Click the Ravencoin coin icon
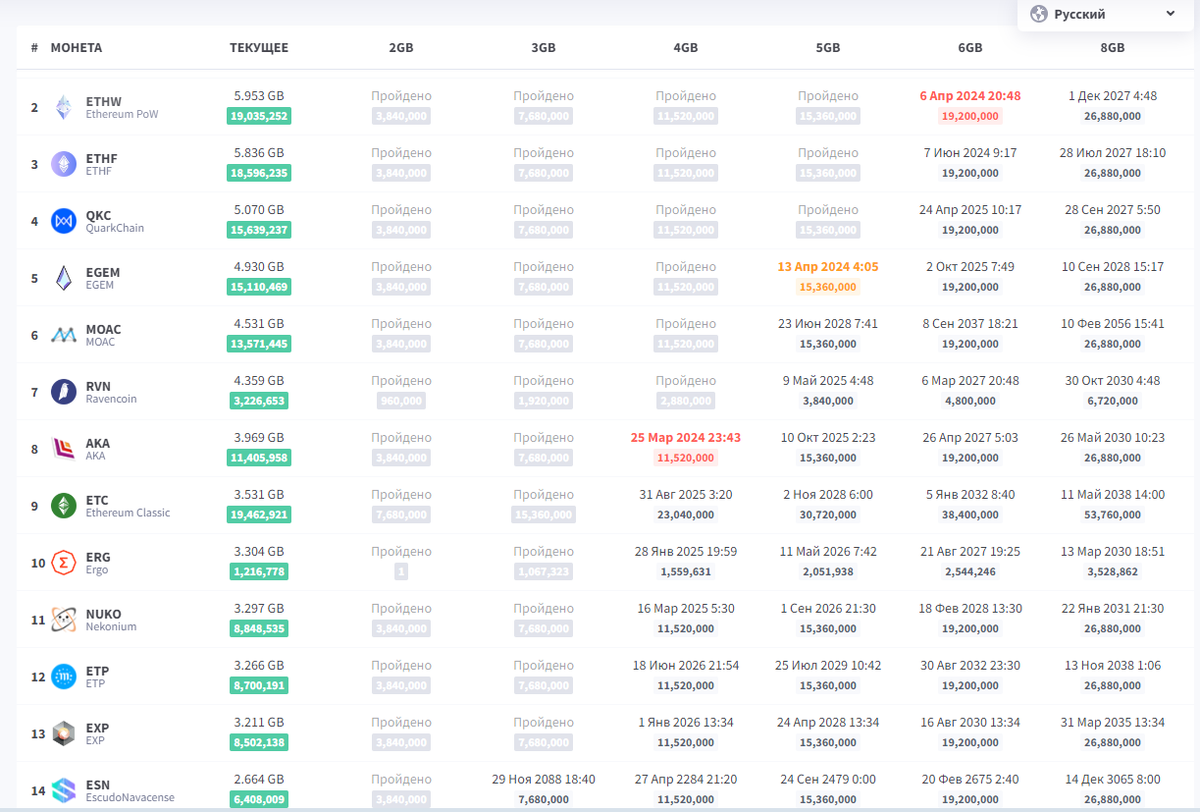This screenshot has width=1200, height=812. point(64,392)
